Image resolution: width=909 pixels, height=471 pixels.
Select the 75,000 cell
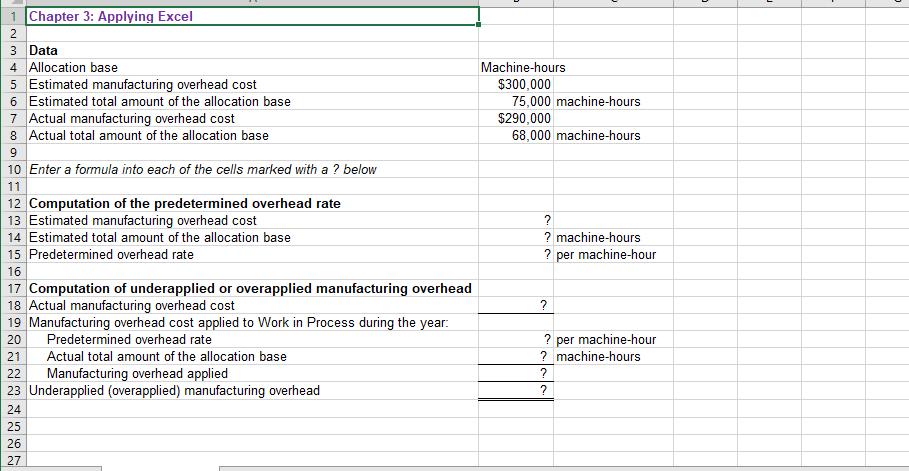click(x=516, y=102)
